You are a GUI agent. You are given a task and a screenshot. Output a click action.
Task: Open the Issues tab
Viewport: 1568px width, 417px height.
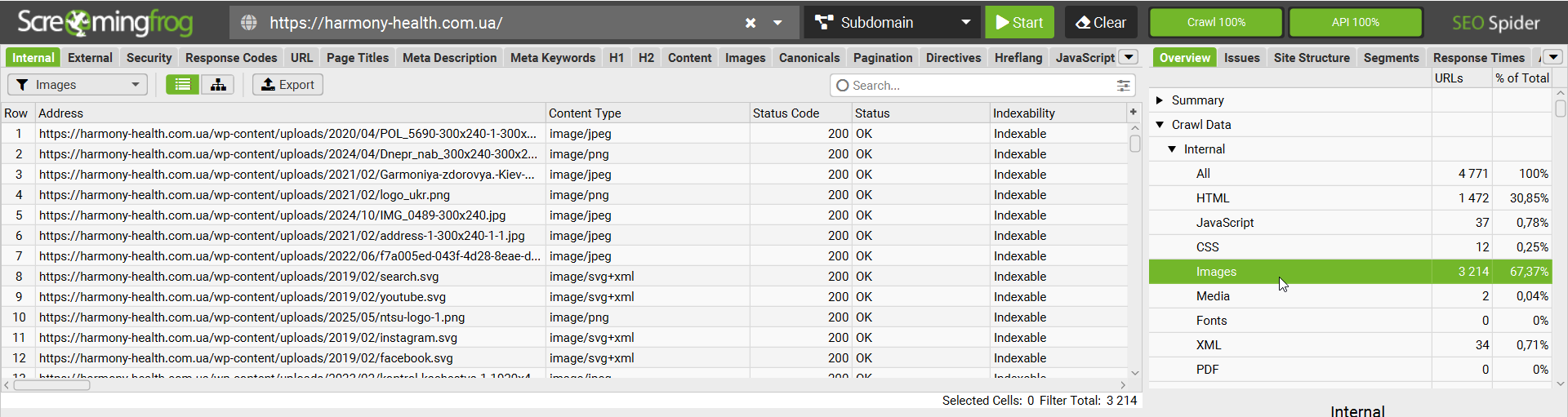[x=1241, y=58]
